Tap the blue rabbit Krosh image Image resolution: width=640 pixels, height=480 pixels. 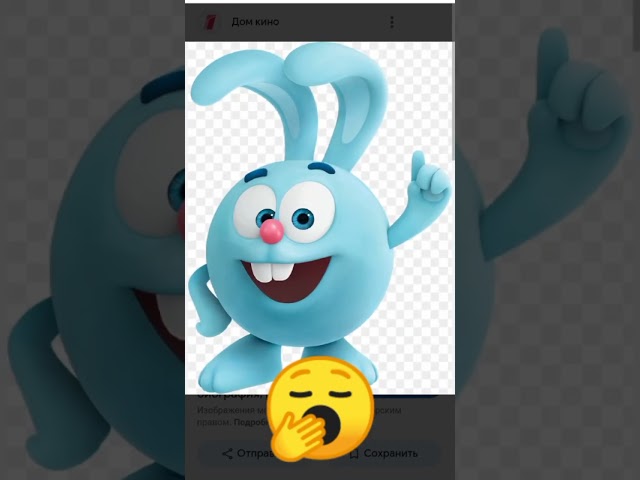coord(319,218)
